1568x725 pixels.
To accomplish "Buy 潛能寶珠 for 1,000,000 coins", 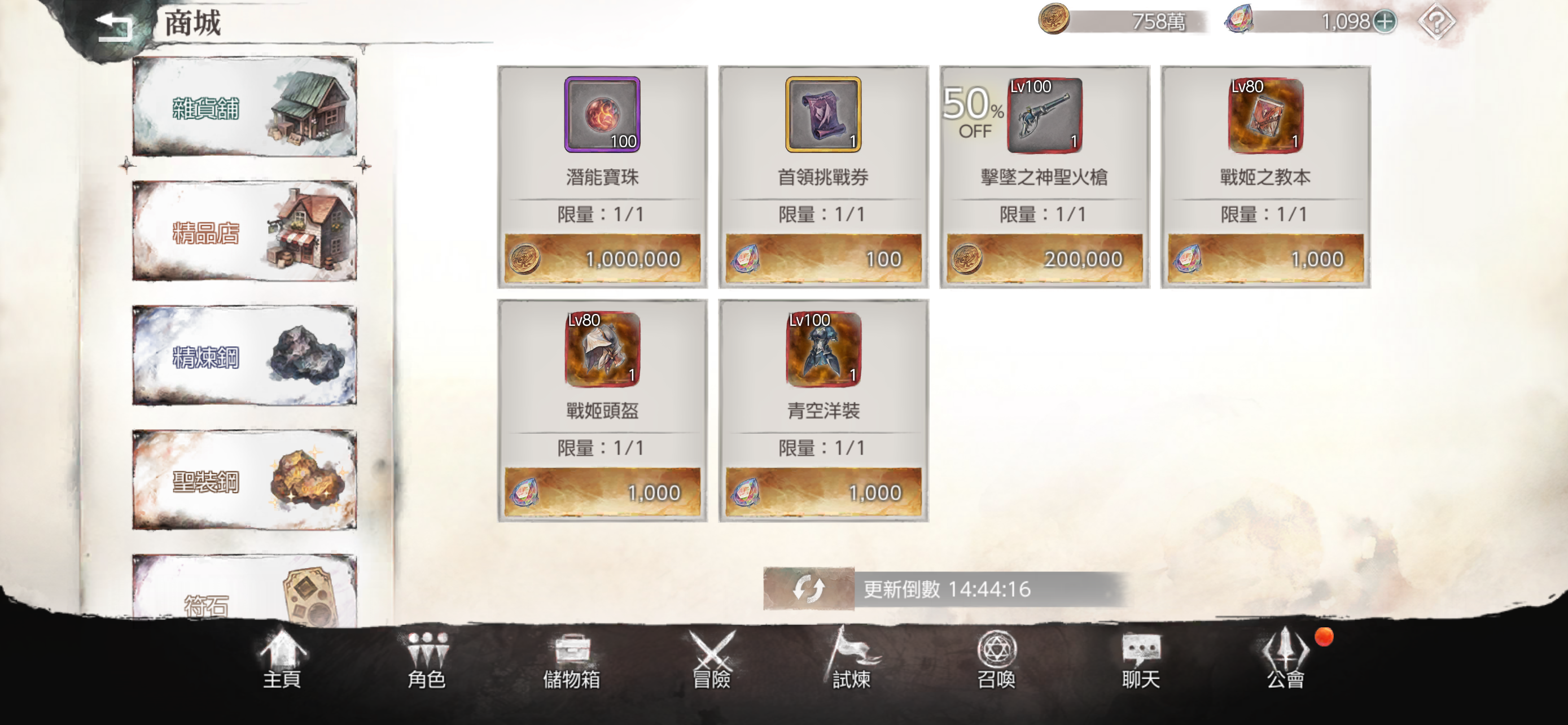I will pyautogui.click(x=602, y=259).
